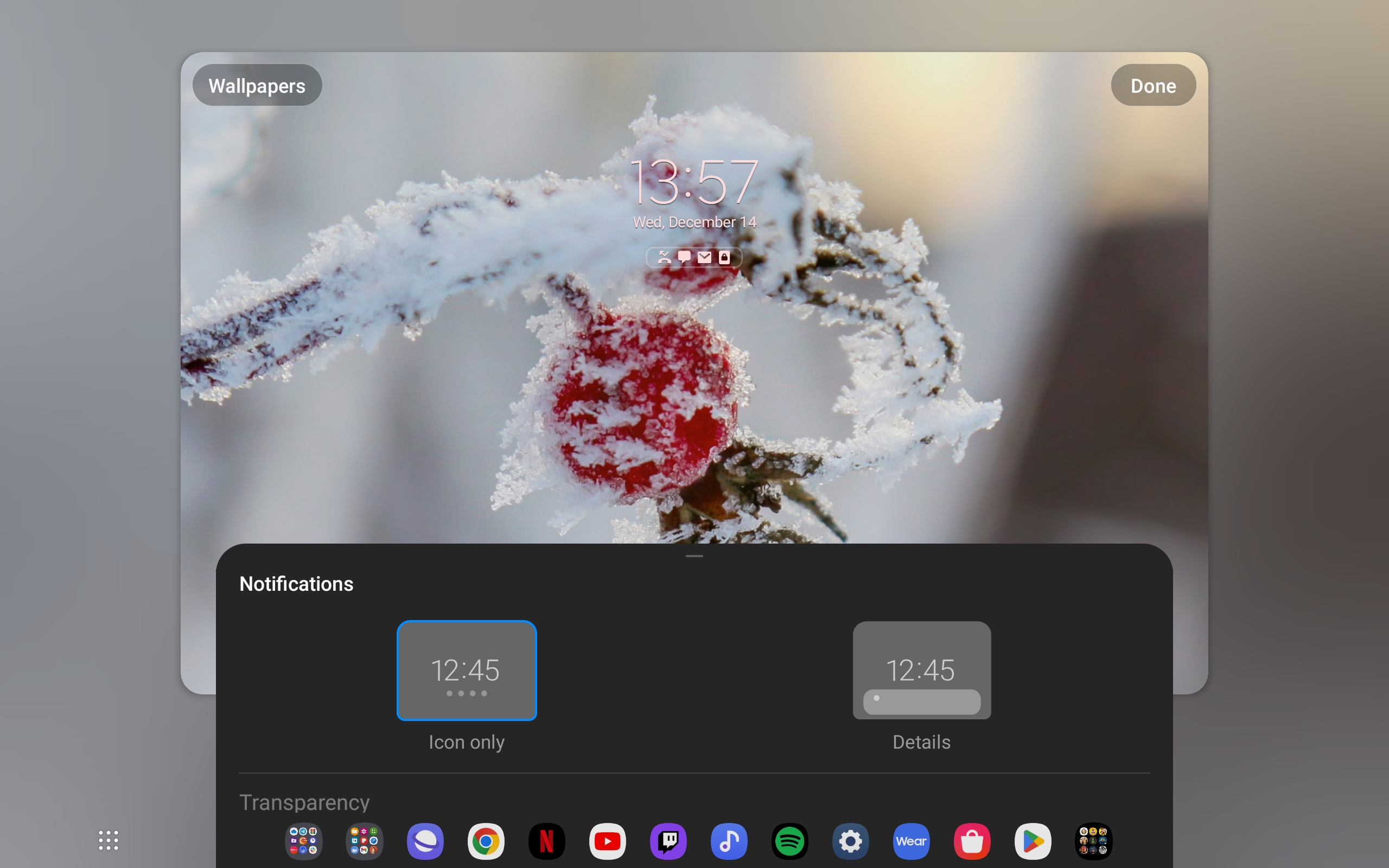1389x868 pixels.
Task: Open the Netflix app from the dock
Action: click(546, 841)
